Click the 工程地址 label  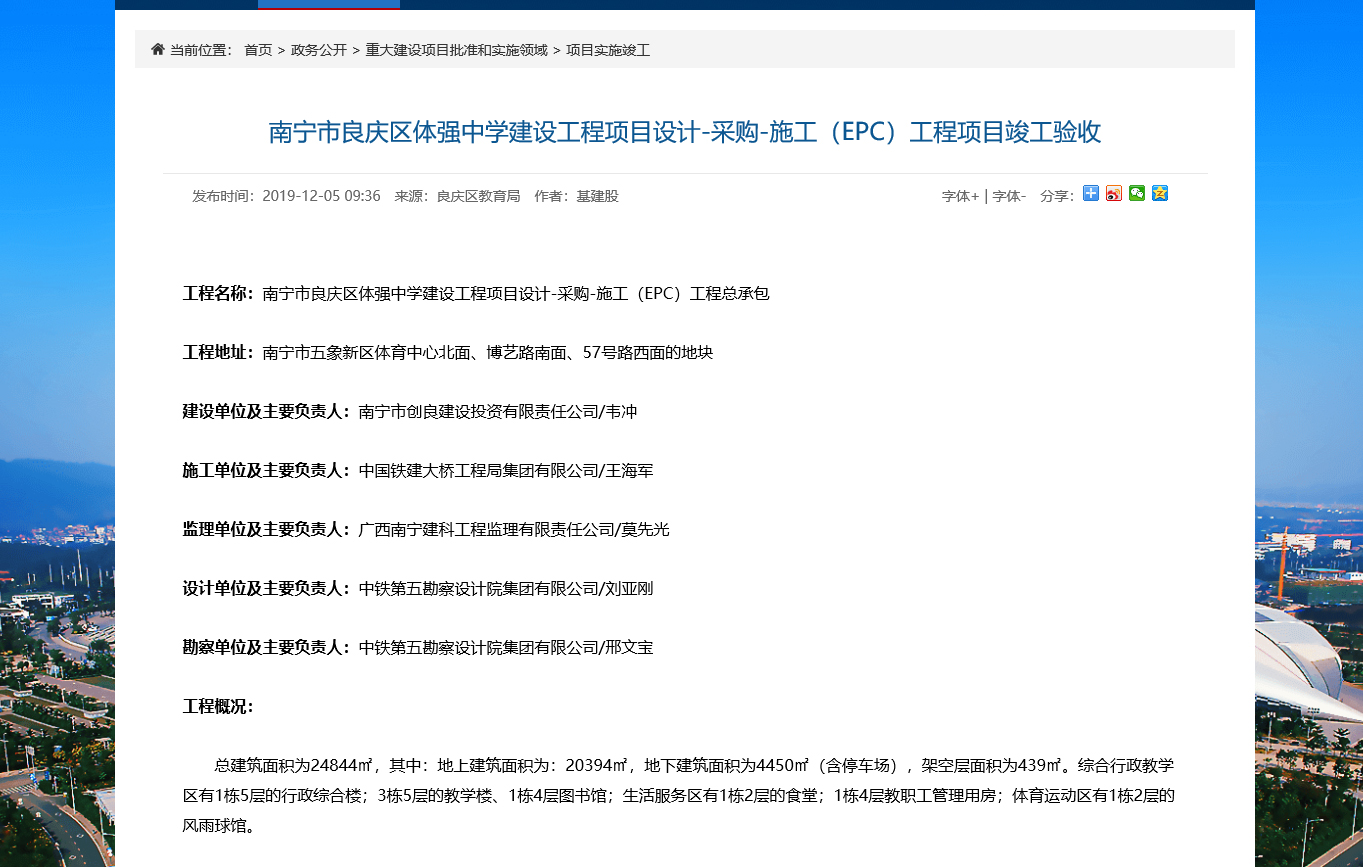(x=218, y=353)
